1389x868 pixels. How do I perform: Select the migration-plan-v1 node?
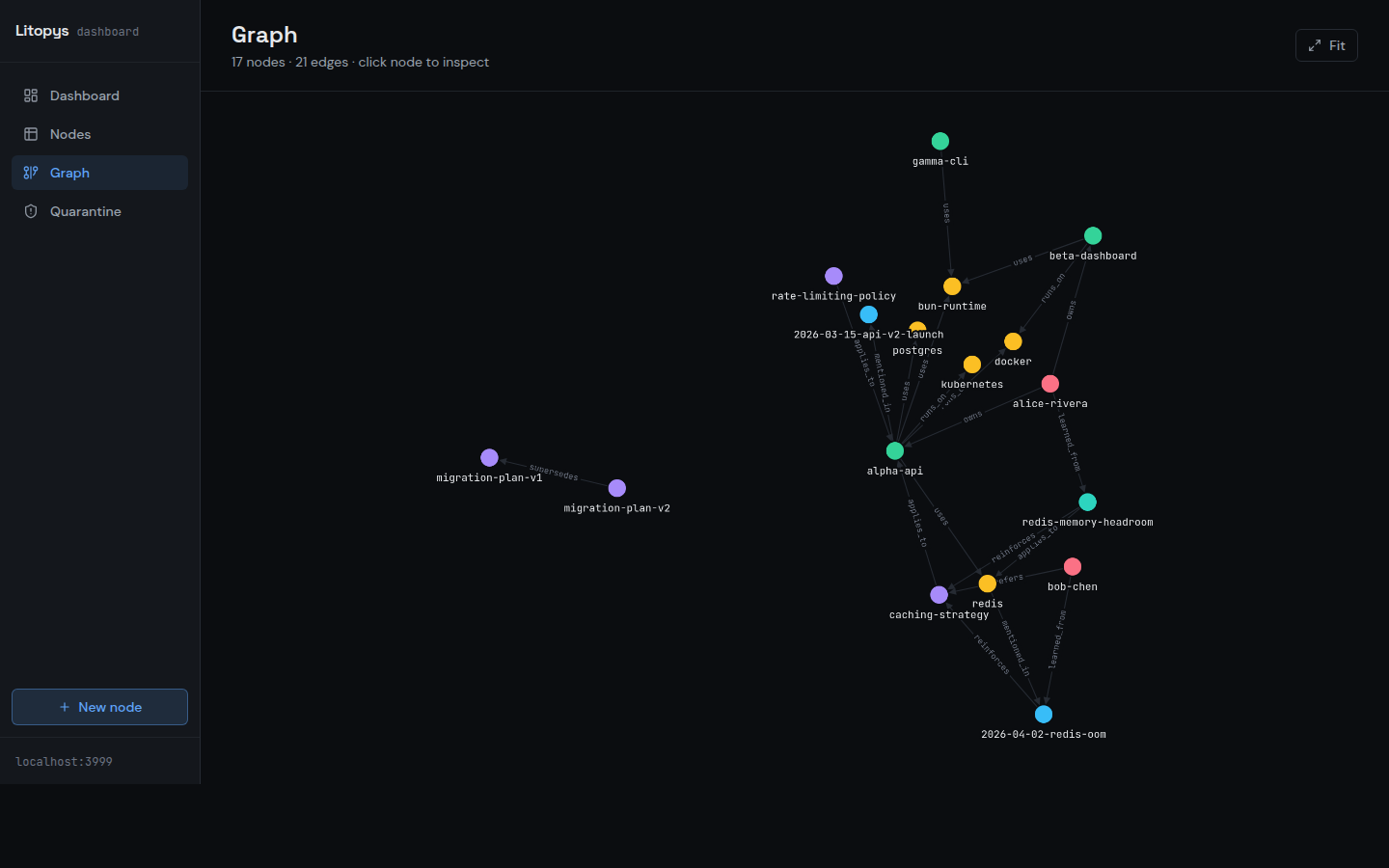point(489,456)
